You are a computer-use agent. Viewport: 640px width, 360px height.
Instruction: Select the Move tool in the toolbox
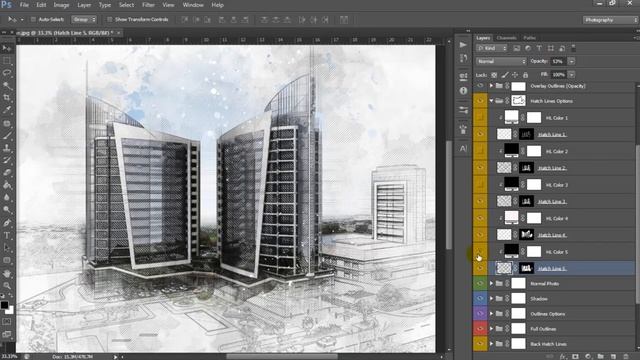click(7, 48)
